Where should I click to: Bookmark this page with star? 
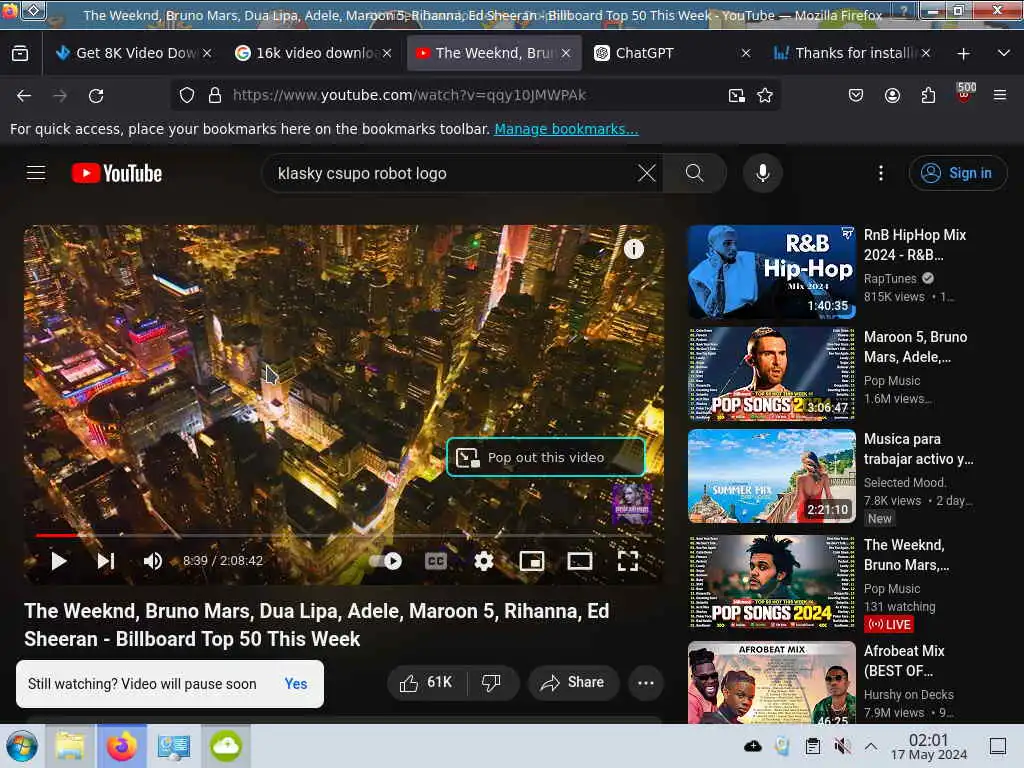tap(765, 95)
